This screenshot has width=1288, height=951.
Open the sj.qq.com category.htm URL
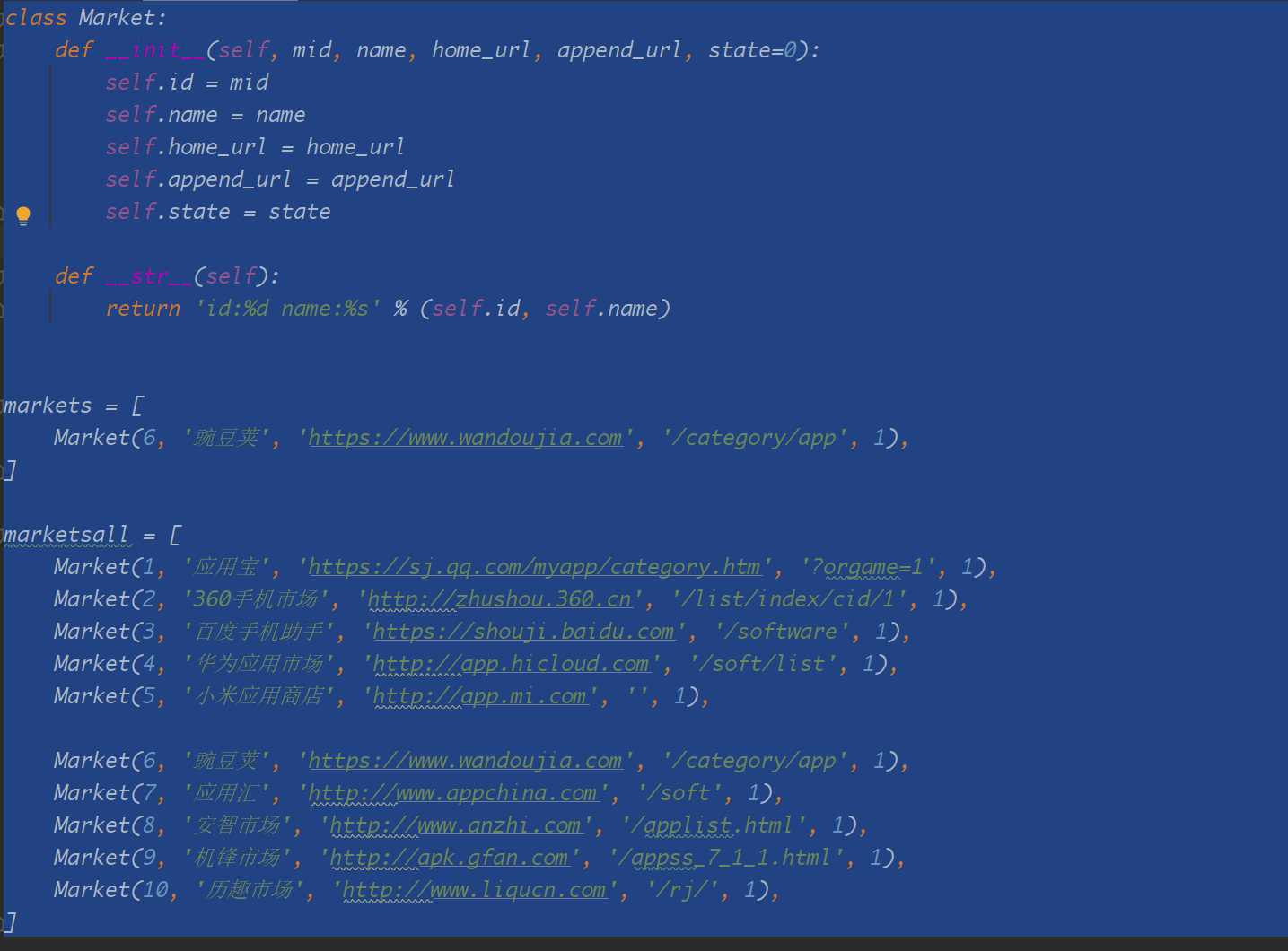coord(535,567)
